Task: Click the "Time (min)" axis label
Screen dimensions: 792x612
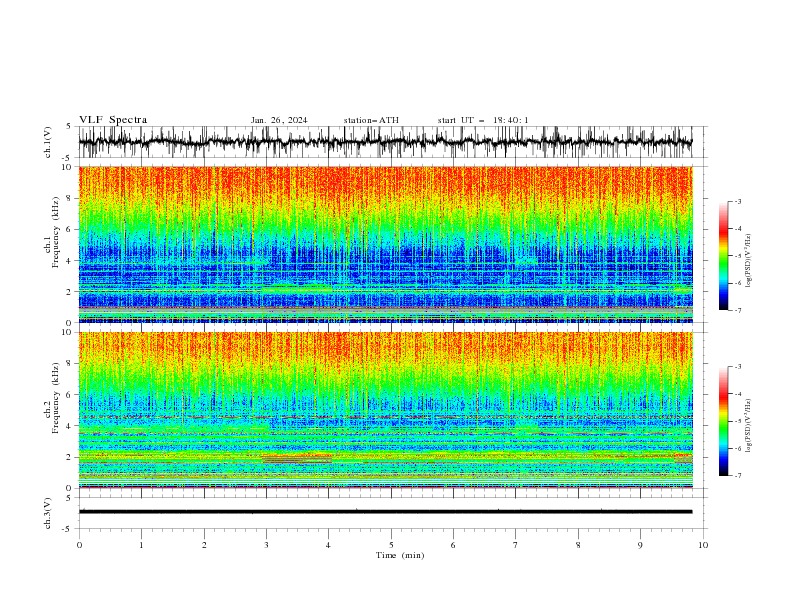Action: tap(400, 555)
